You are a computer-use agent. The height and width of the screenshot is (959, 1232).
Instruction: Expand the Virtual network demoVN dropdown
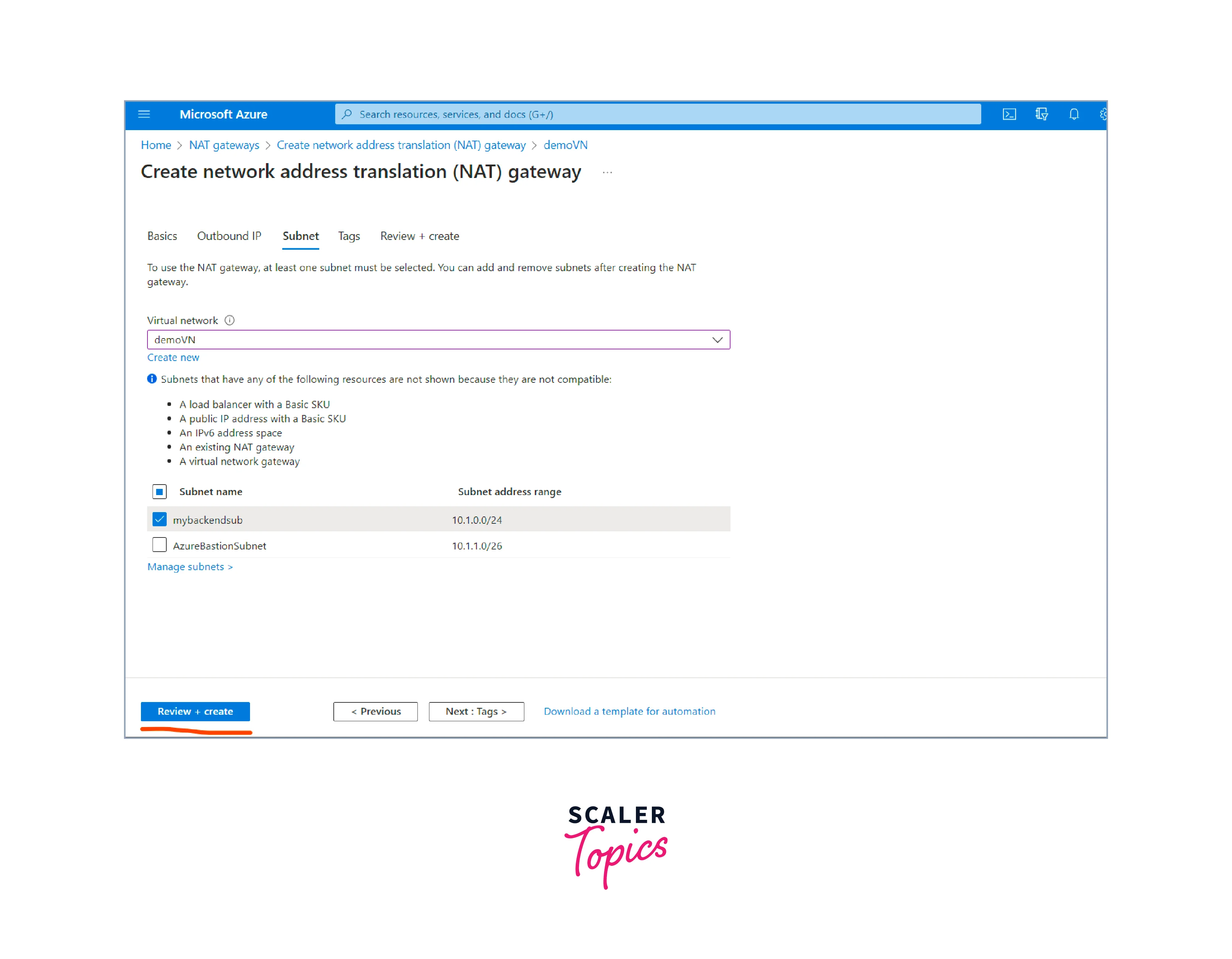[x=717, y=340]
